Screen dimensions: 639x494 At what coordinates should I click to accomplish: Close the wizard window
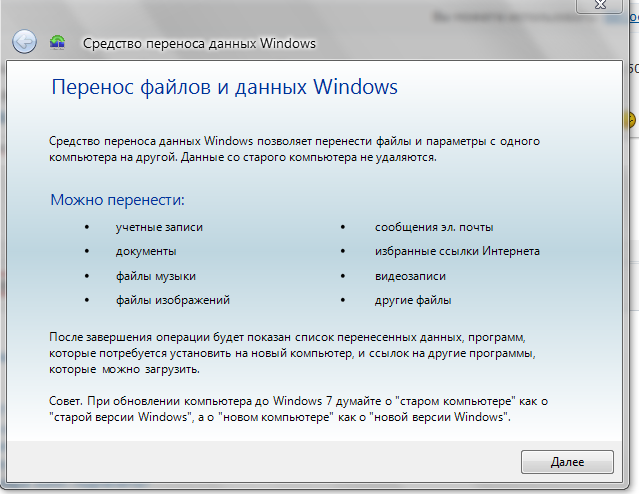(x=599, y=5)
